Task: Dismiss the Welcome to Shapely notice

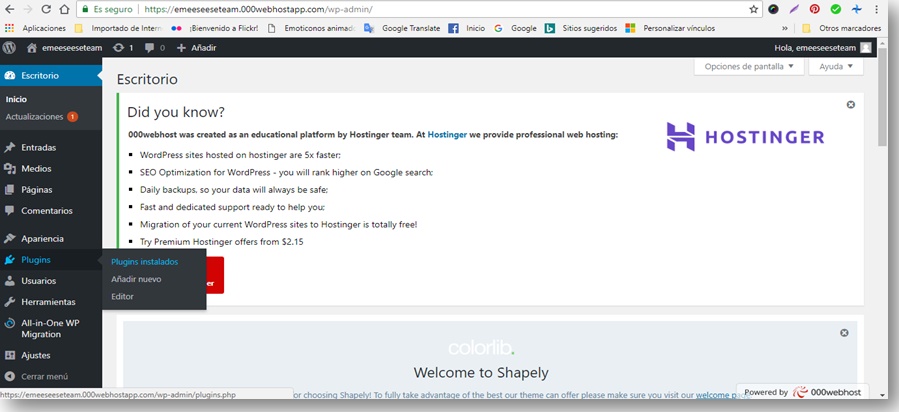Action: tap(844, 333)
